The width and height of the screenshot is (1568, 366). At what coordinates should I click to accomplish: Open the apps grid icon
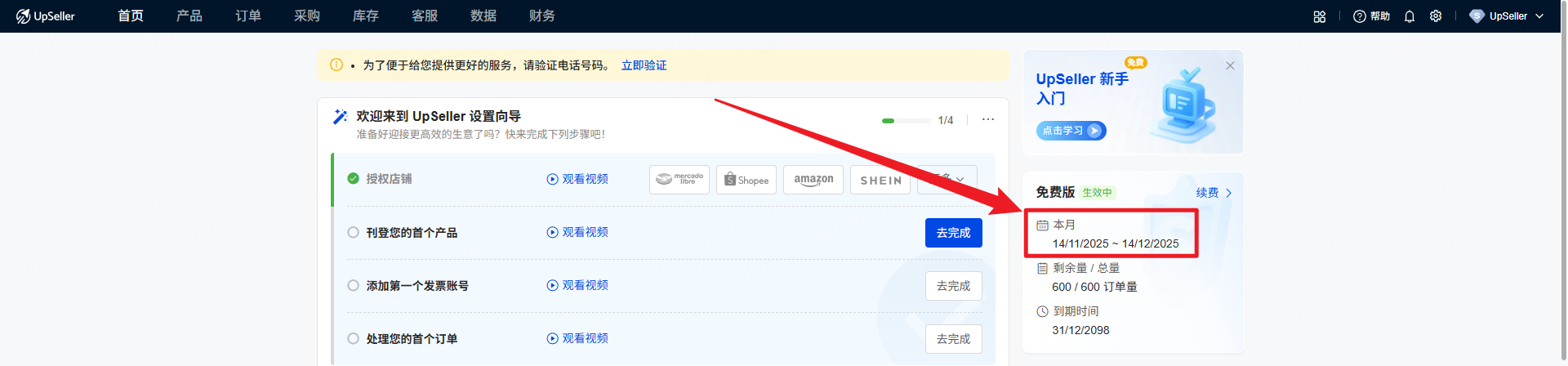[1319, 16]
